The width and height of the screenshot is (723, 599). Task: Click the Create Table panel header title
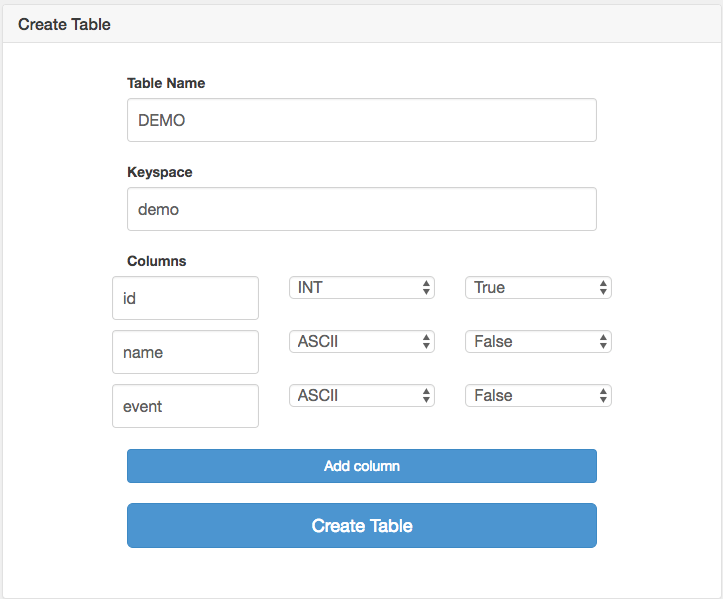(x=64, y=23)
